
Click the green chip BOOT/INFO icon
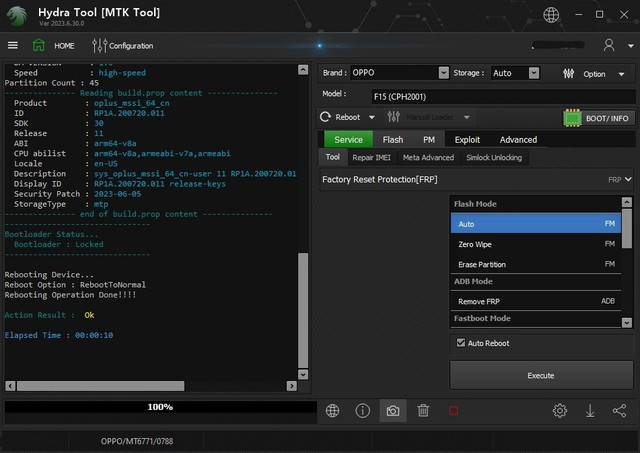pyautogui.click(x=572, y=118)
